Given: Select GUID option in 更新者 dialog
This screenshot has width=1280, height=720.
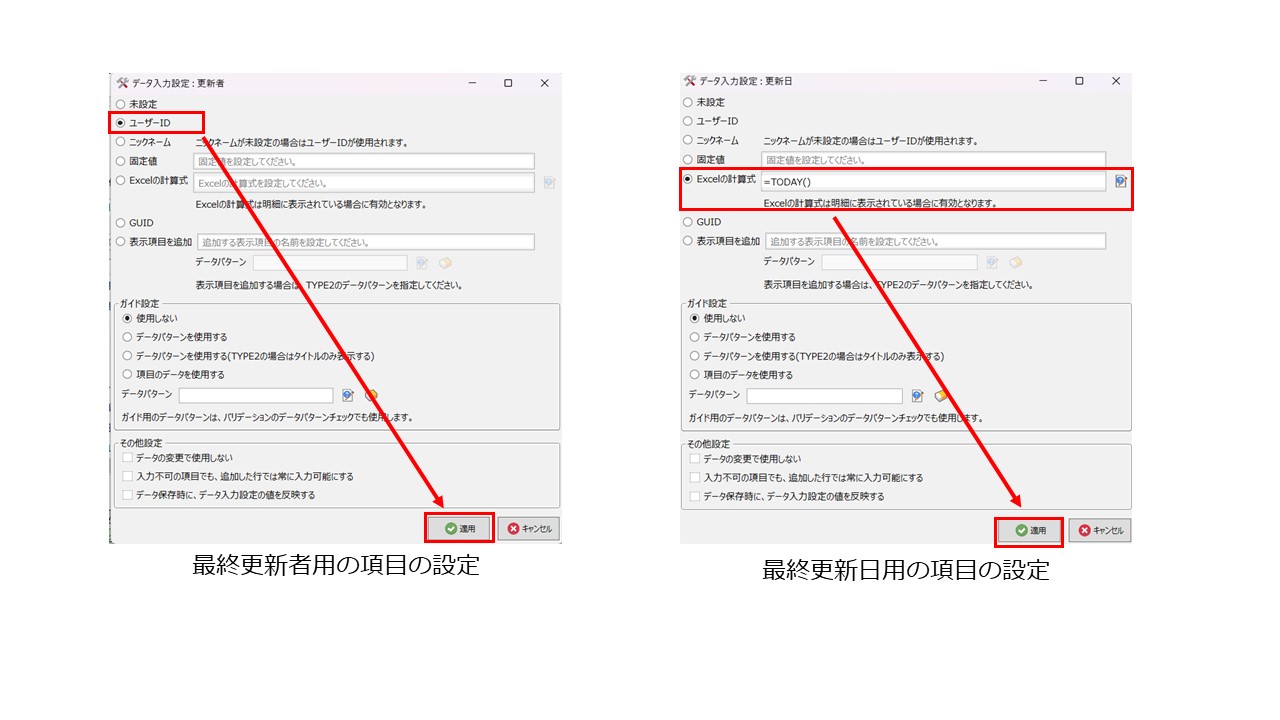Looking at the screenshot, I should pos(121,223).
